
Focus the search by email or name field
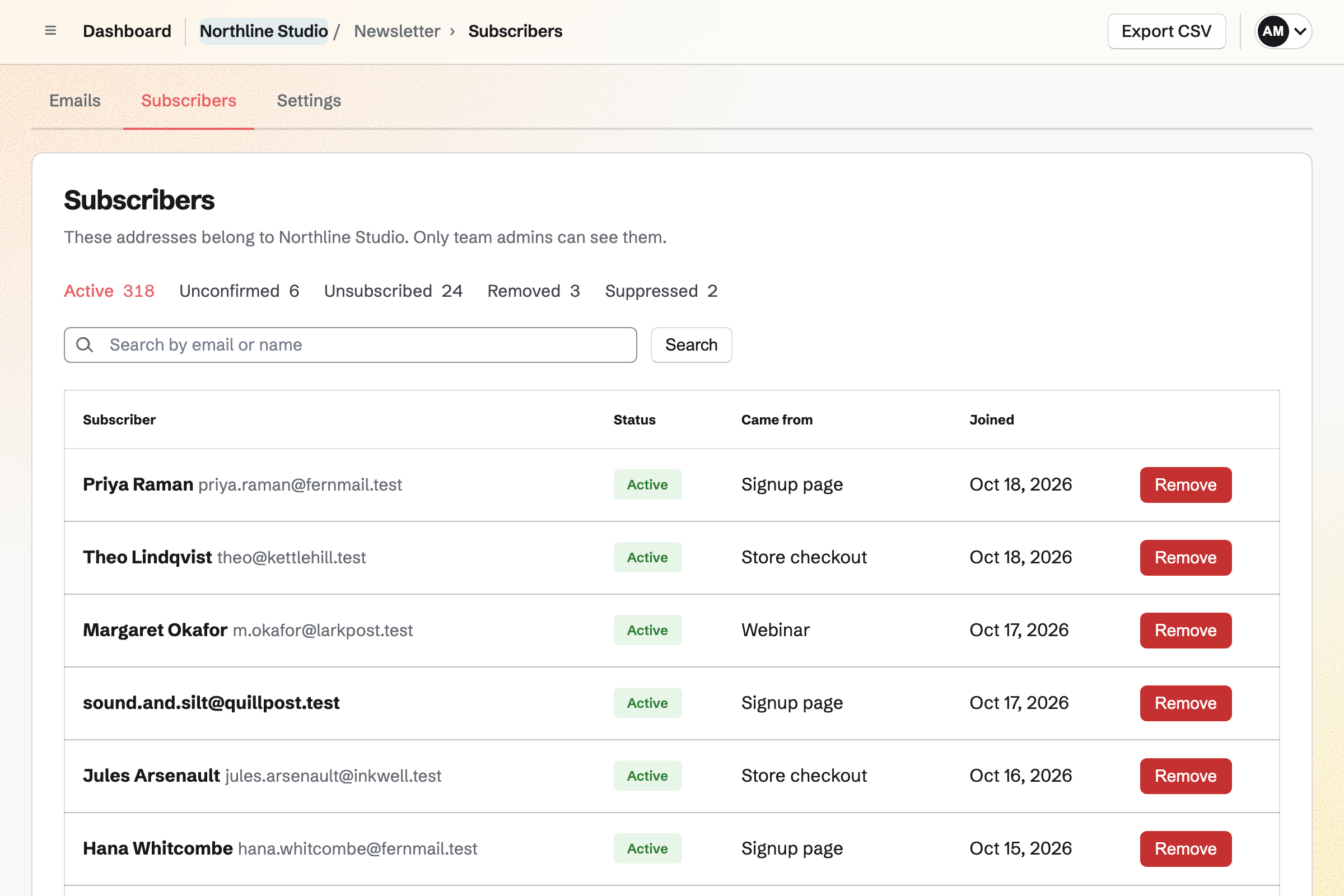coord(351,344)
